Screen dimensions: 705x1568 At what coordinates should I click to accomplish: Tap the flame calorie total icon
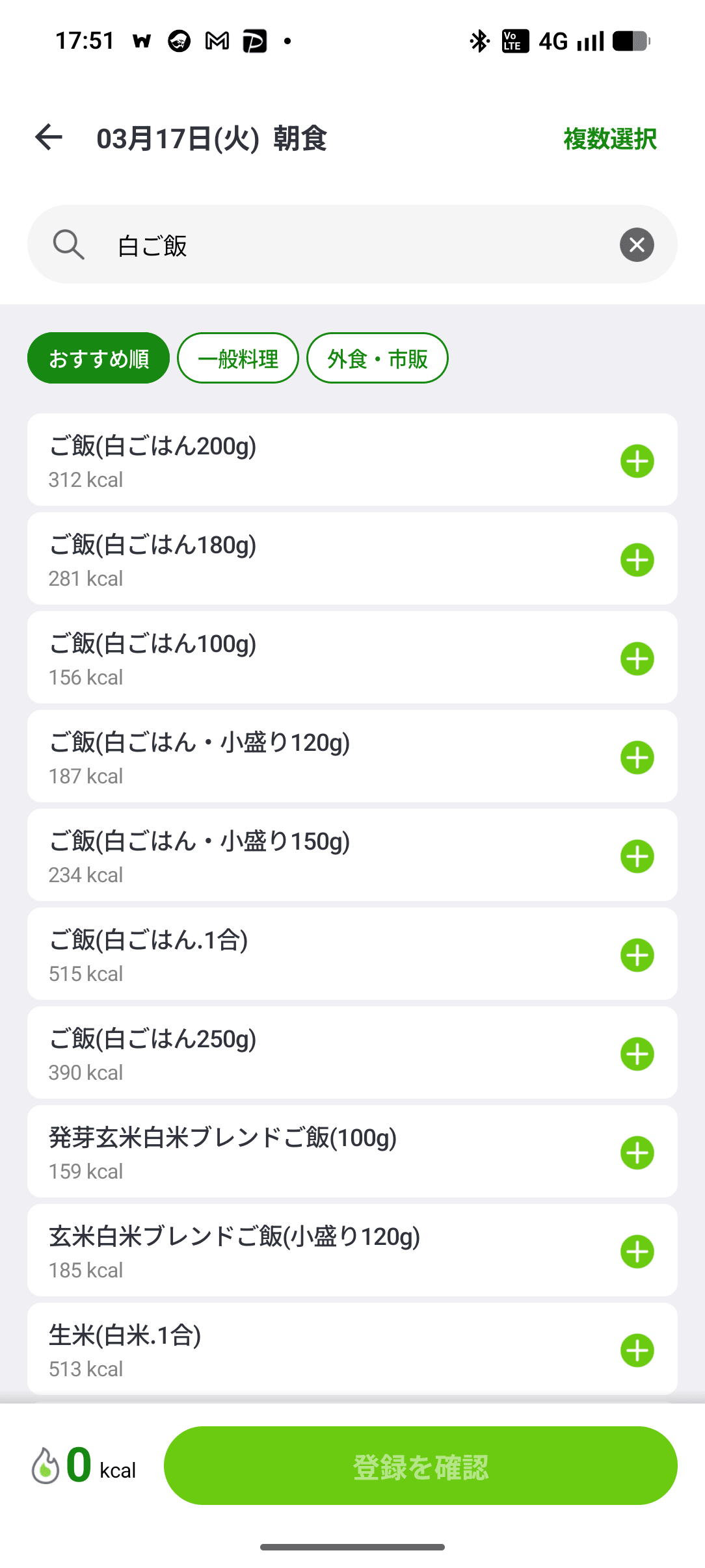[x=46, y=1466]
